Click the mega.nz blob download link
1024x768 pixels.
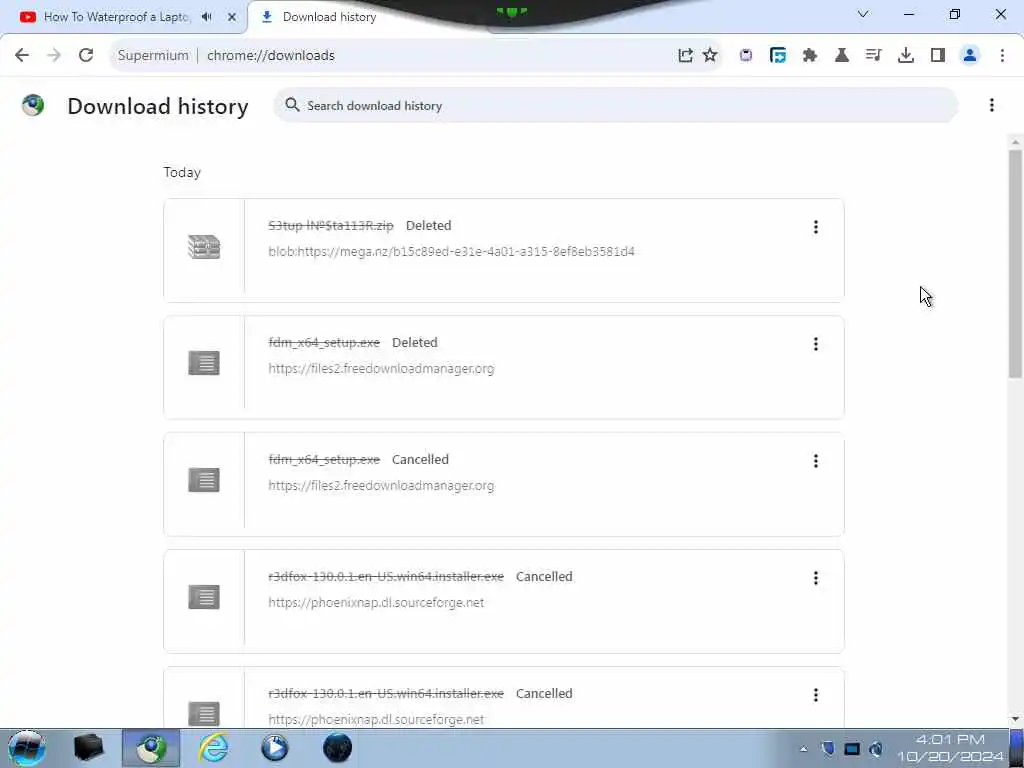click(x=451, y=251)
